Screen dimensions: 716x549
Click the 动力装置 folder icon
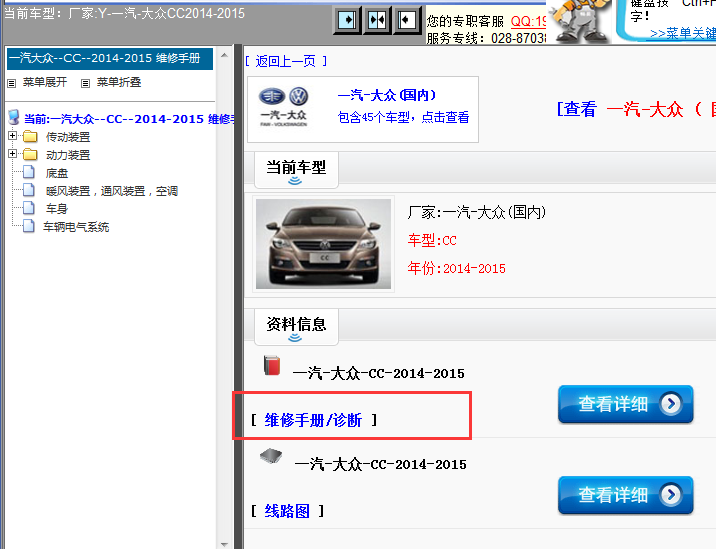pyautogui.click(x=30, y=154)
